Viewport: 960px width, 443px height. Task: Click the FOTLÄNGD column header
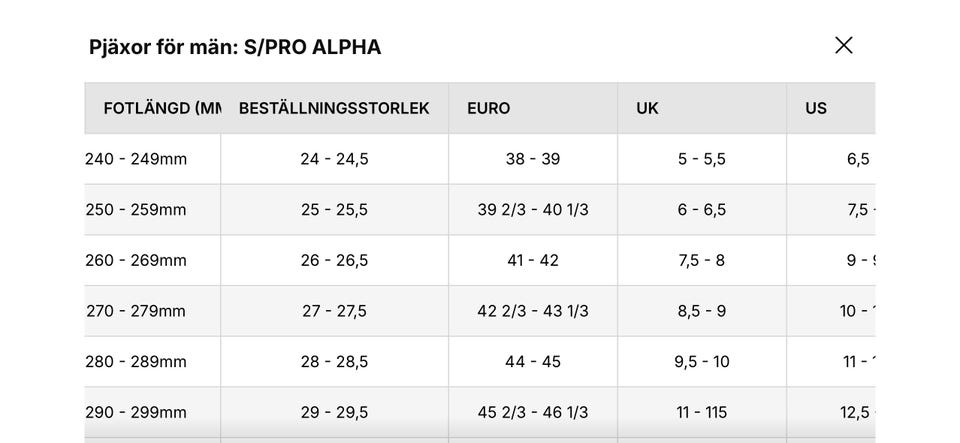coord(160,108)
